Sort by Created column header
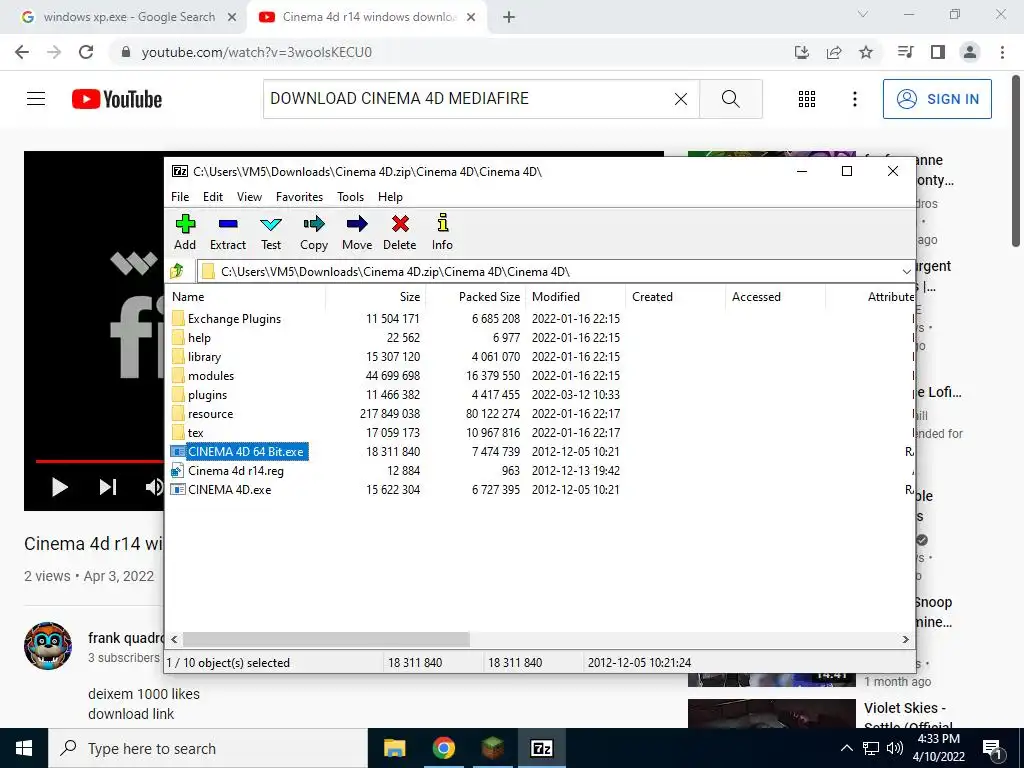This screenshot has width=1024, height=768. 675,296
